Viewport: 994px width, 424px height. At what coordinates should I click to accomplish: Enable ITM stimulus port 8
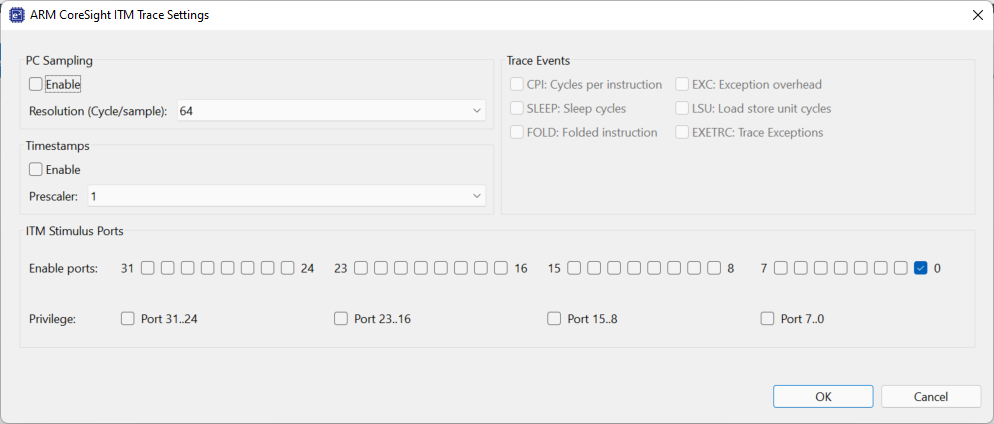(x=714, y=268)
